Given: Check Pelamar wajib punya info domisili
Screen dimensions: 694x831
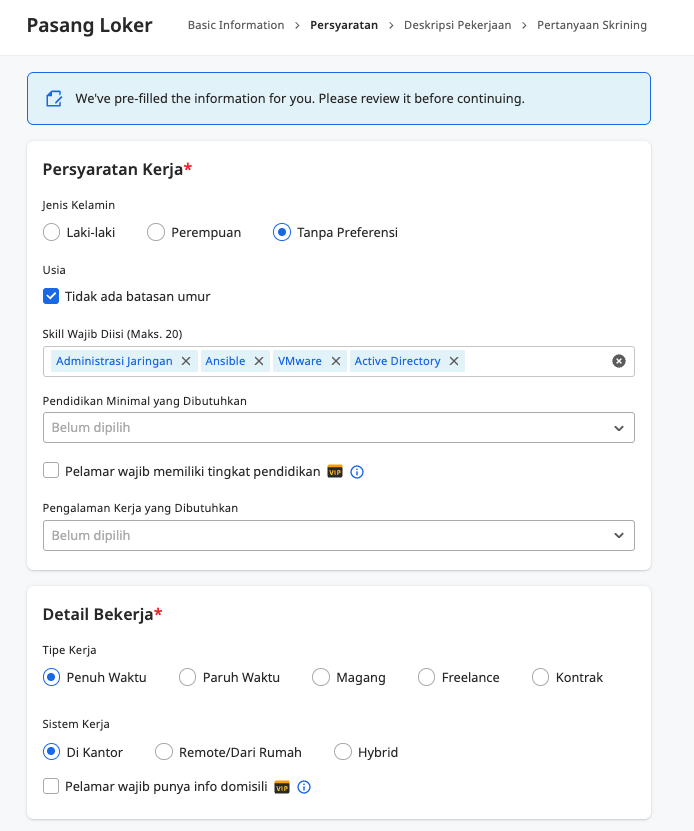Looking at the screenshot, I should [51, 786].
